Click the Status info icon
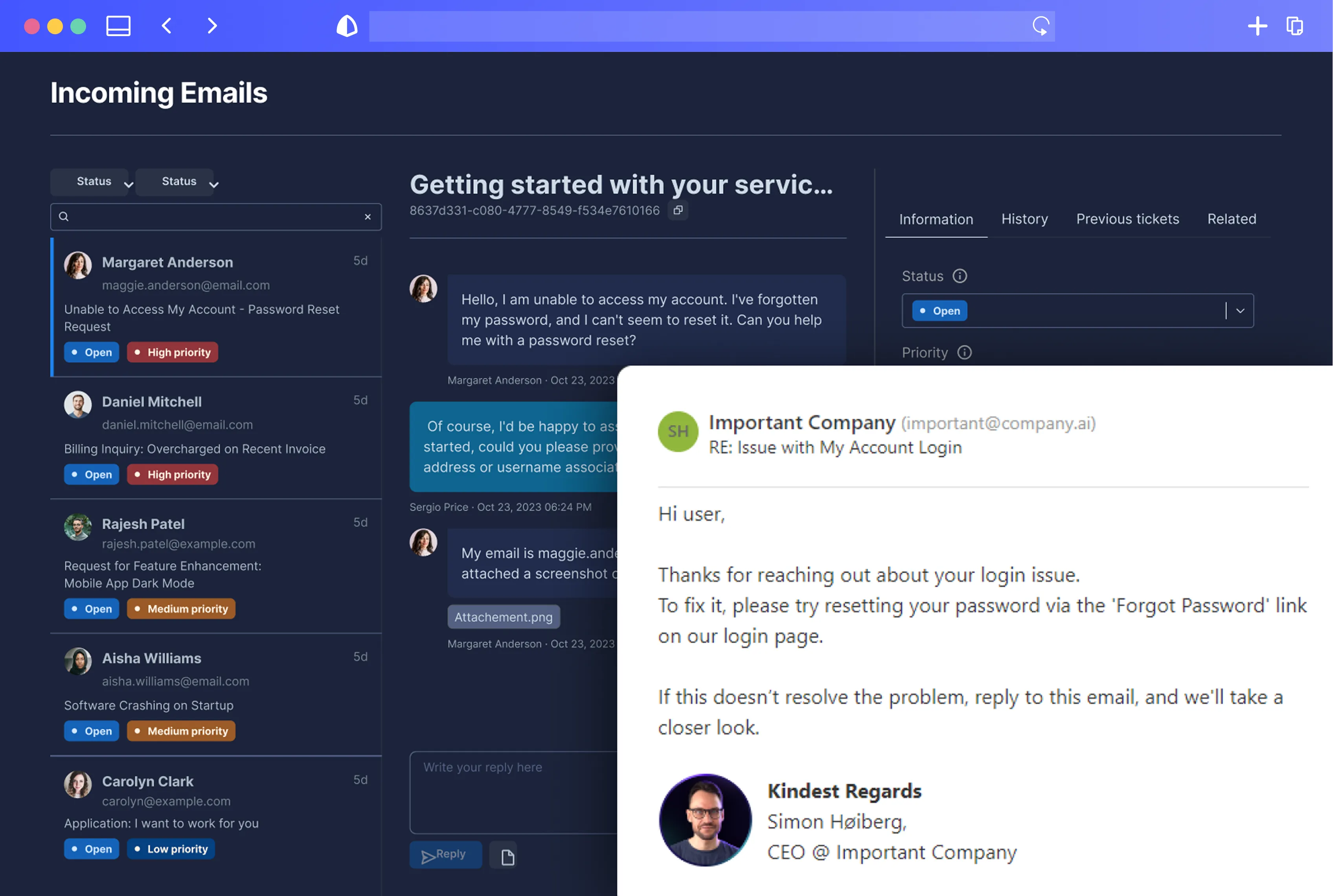 (x=960, y=276)
